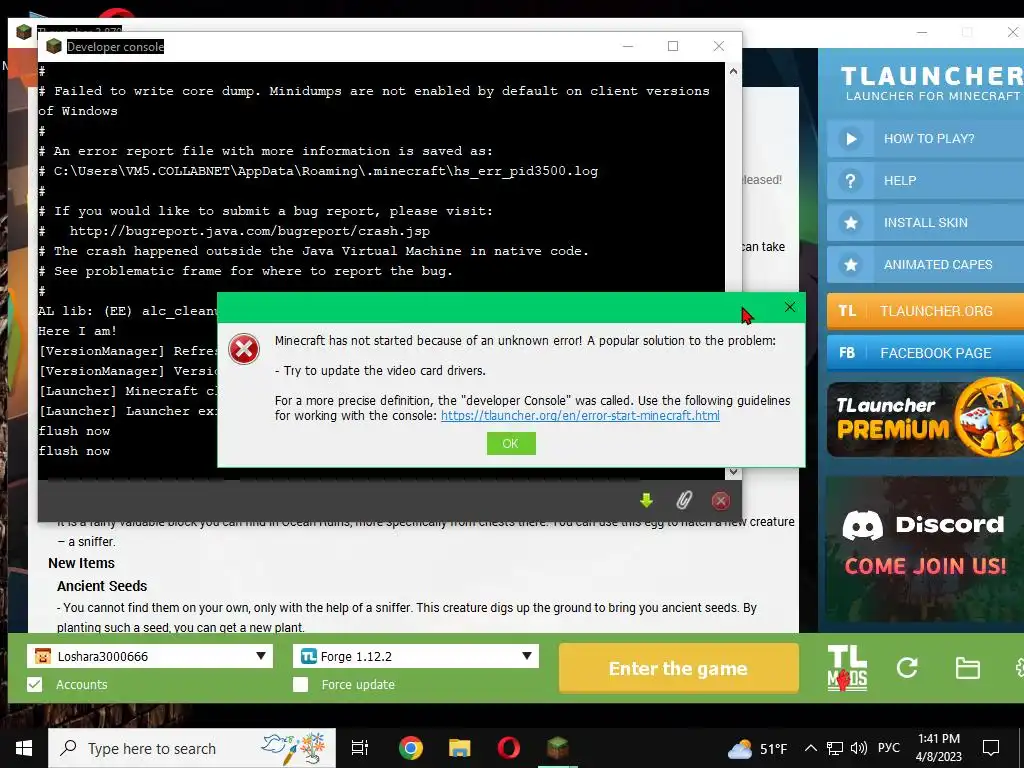Click the volume icon in system tray
This screenshot has height=768, width=1024.
(x=859, y=748)
